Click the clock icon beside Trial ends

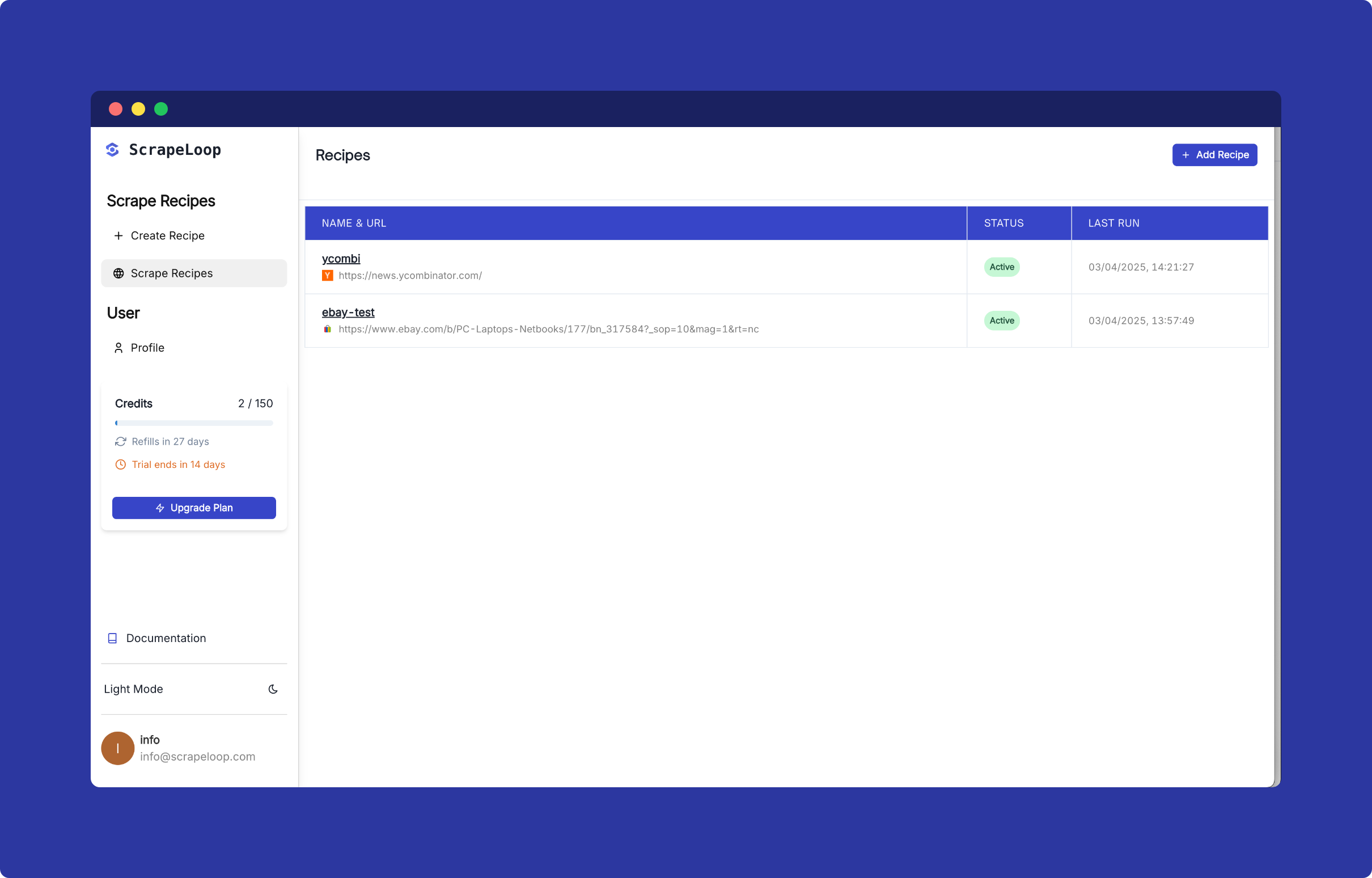pyautogui.click(x=121, y=465)
